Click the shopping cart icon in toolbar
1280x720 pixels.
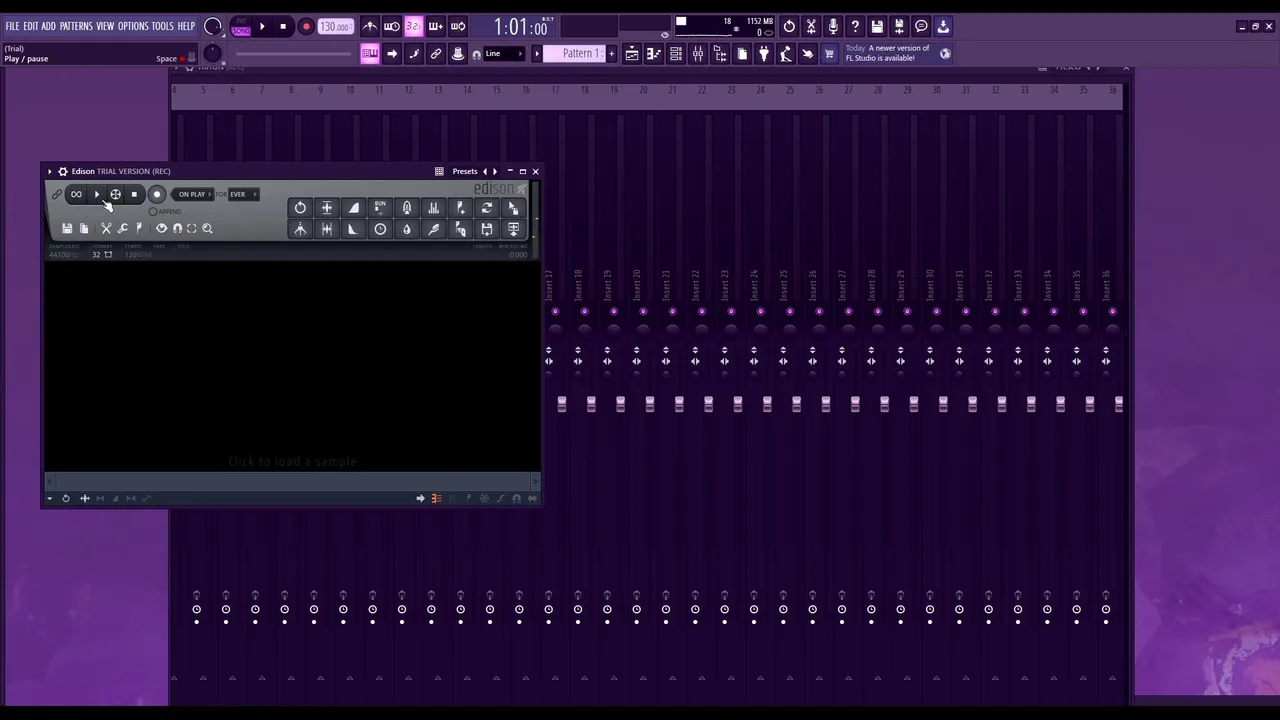point(829,54)
